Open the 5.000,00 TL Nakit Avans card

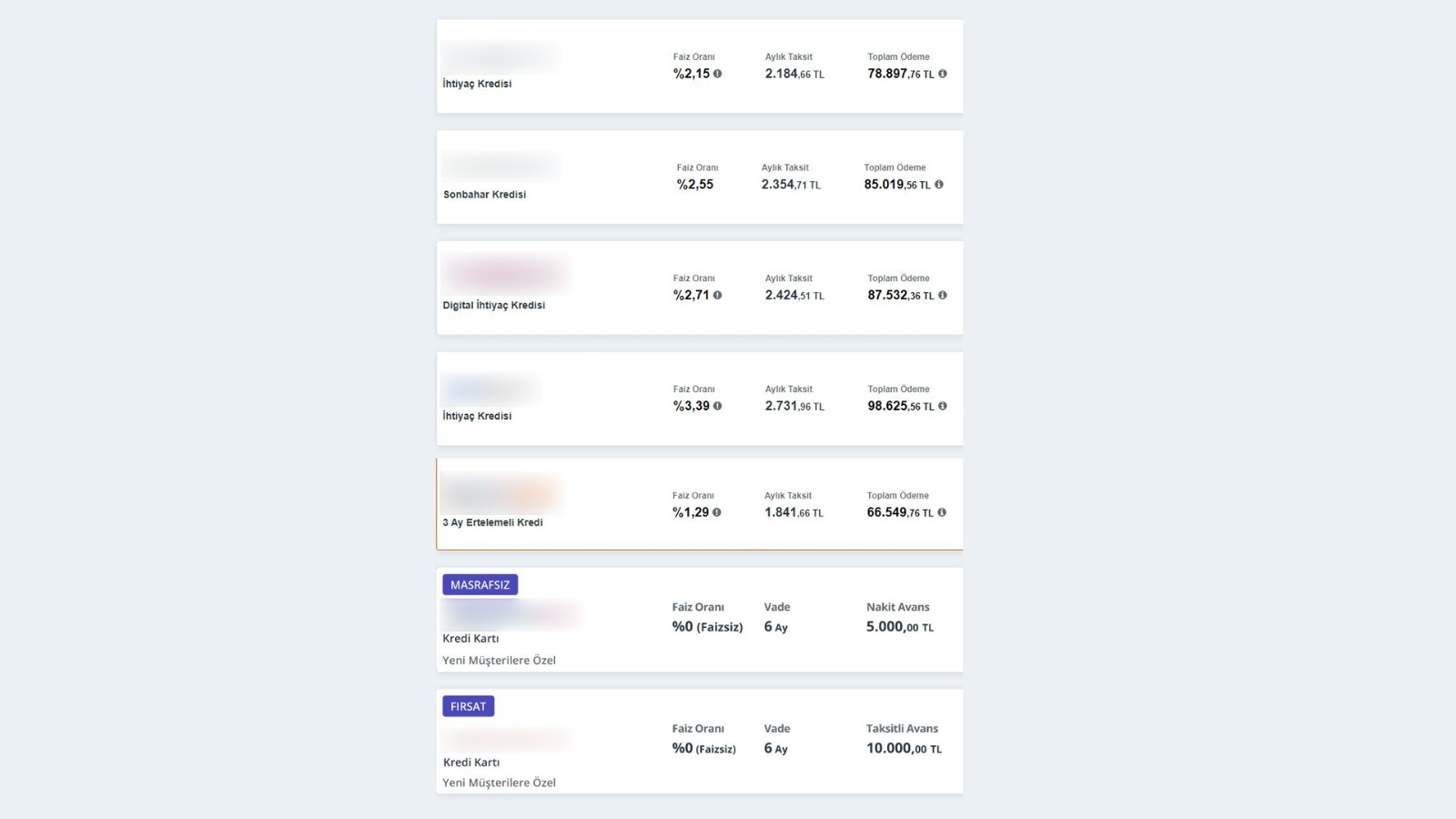[700, 620]
